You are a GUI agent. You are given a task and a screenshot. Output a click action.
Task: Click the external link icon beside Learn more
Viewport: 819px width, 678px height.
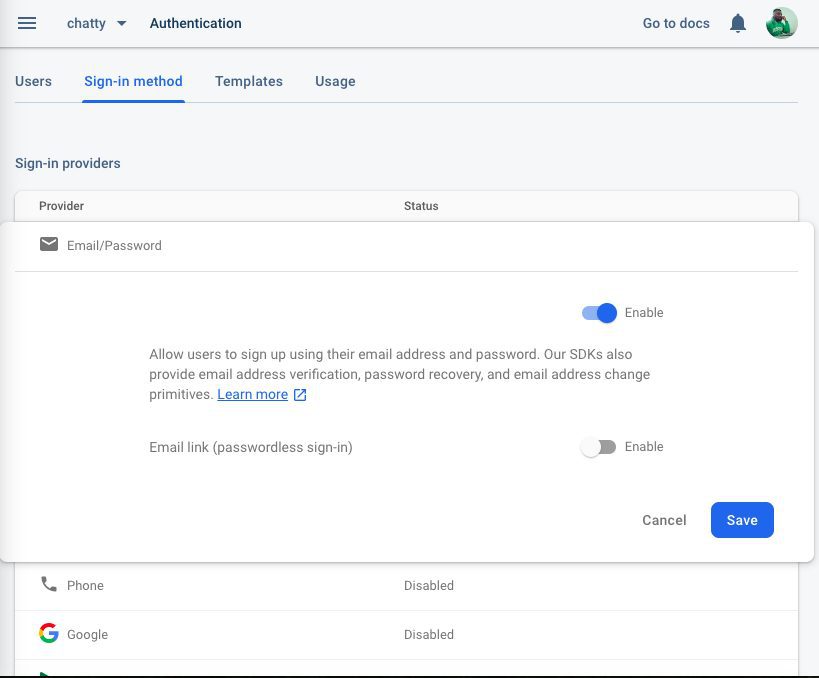pyautogui.click(x=300, y=395)
